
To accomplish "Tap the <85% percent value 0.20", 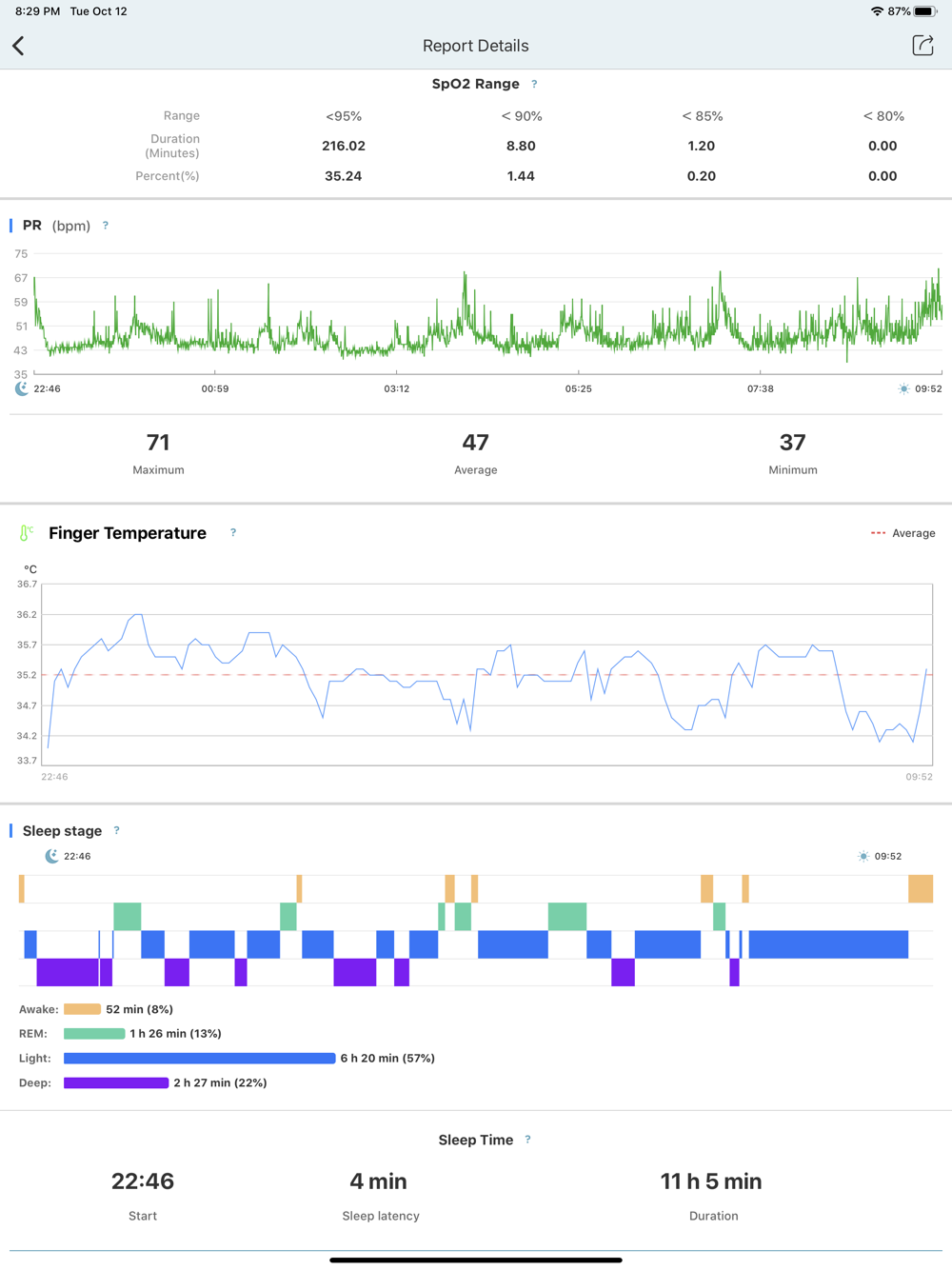I will pos(702,176).
